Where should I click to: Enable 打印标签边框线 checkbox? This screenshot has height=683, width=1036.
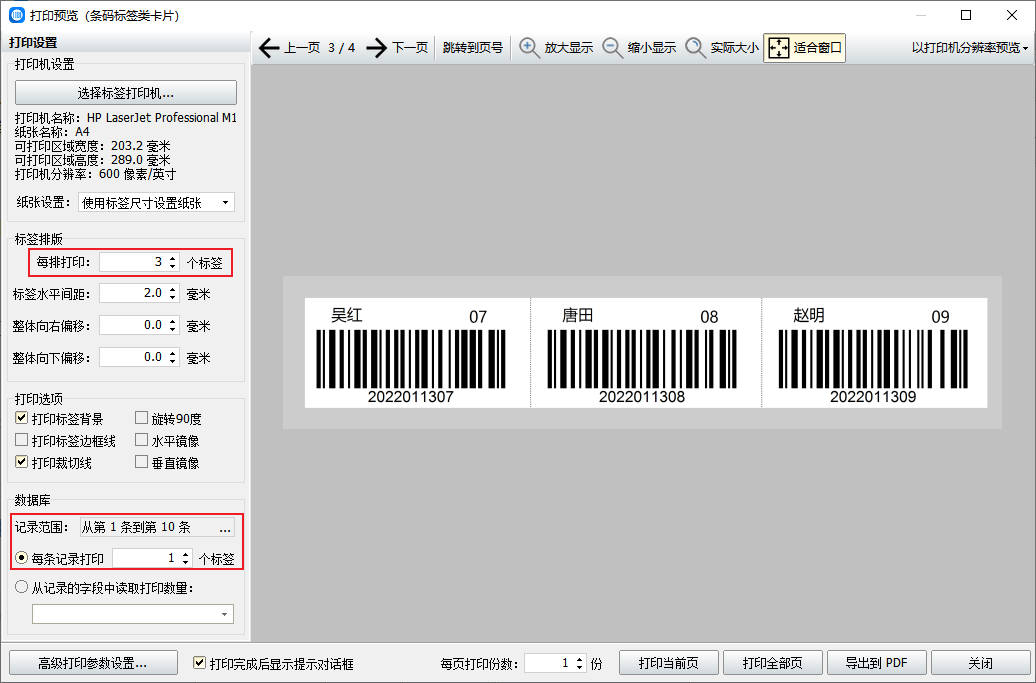[22, 440]
